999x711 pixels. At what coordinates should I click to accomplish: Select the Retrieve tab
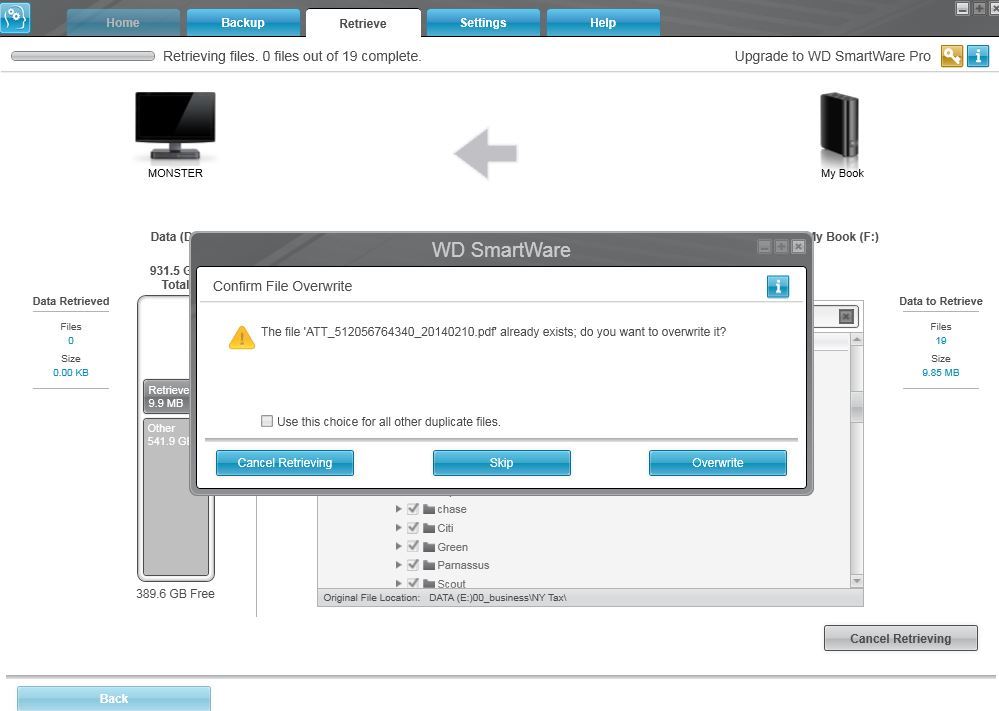point(363,24)
